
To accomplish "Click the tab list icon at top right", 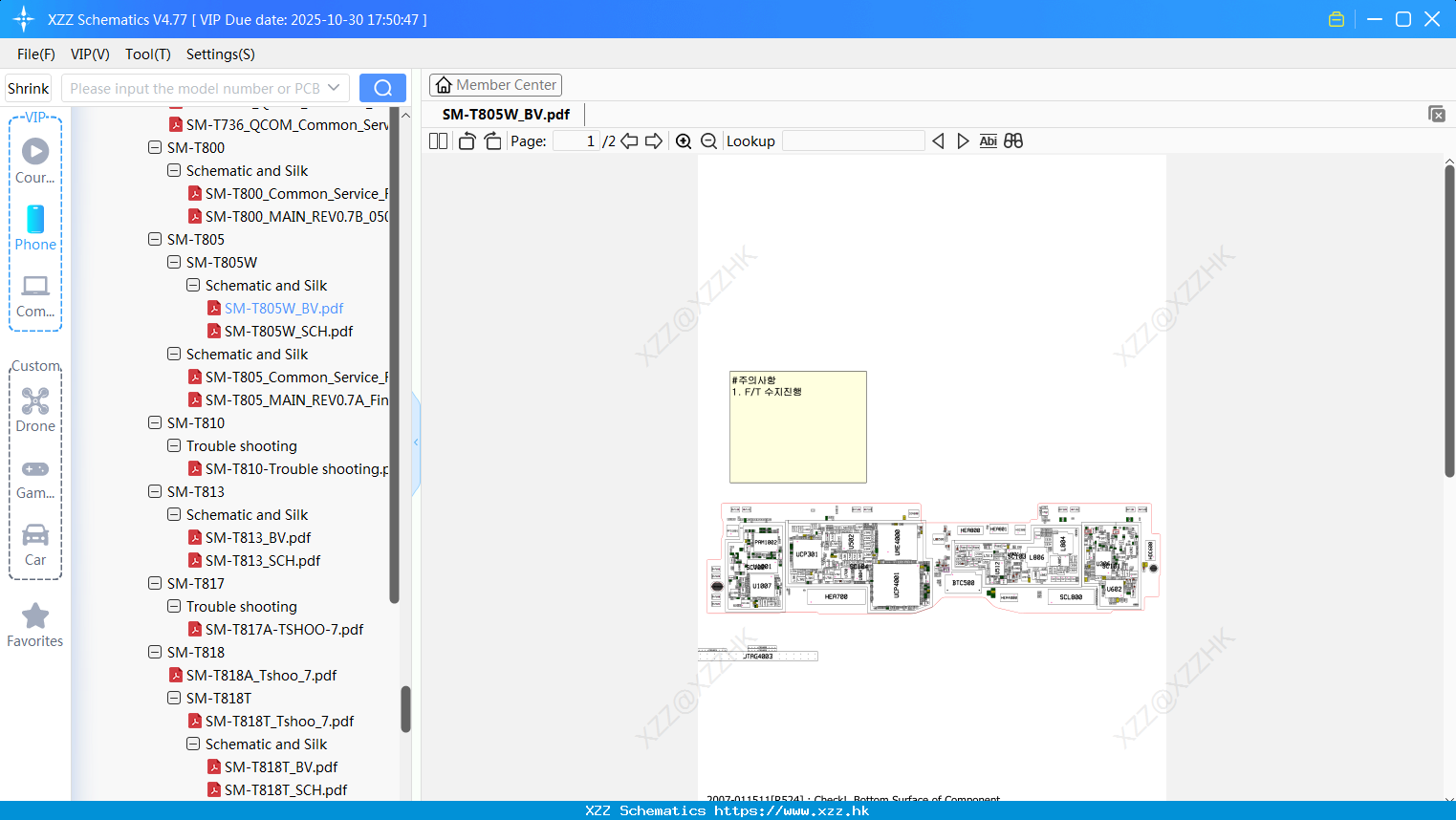I will tap(1437, 114).
